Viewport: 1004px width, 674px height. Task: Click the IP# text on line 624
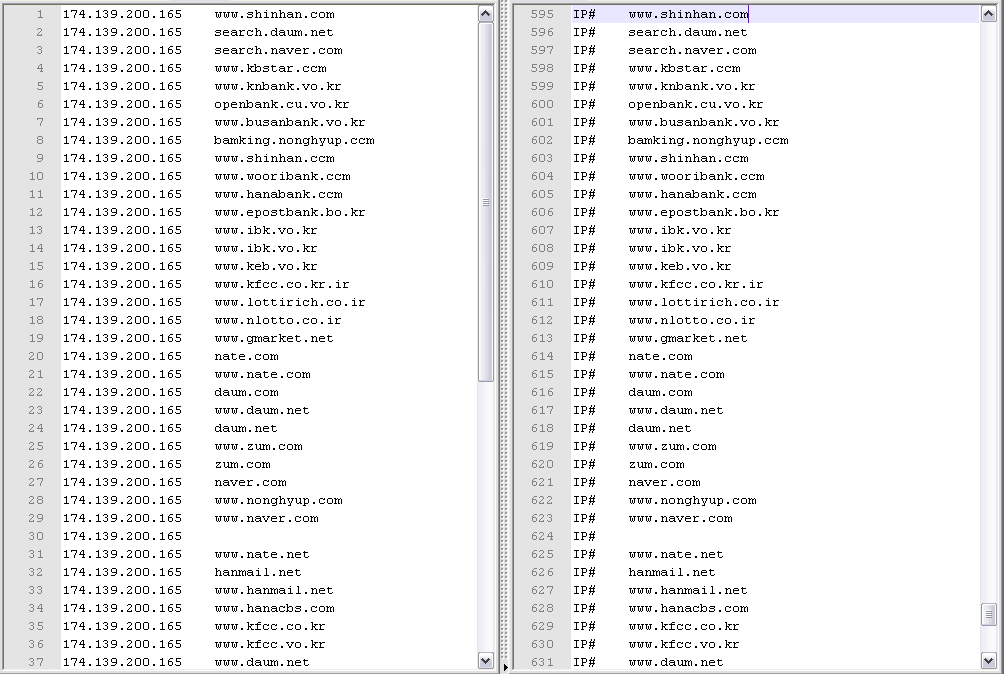(x=584, y=536)
